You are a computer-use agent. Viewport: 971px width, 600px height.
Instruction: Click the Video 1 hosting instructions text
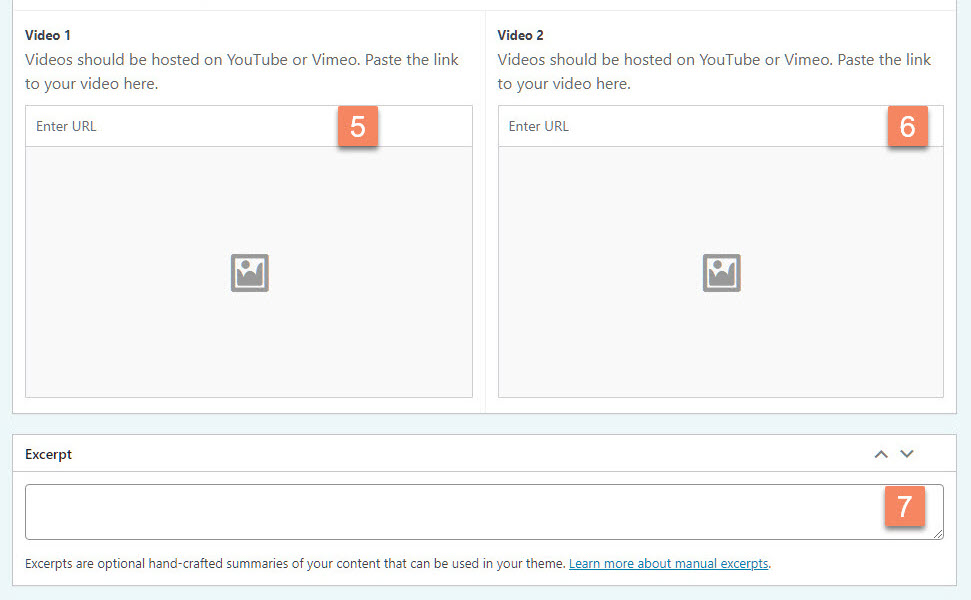[242, 72]
